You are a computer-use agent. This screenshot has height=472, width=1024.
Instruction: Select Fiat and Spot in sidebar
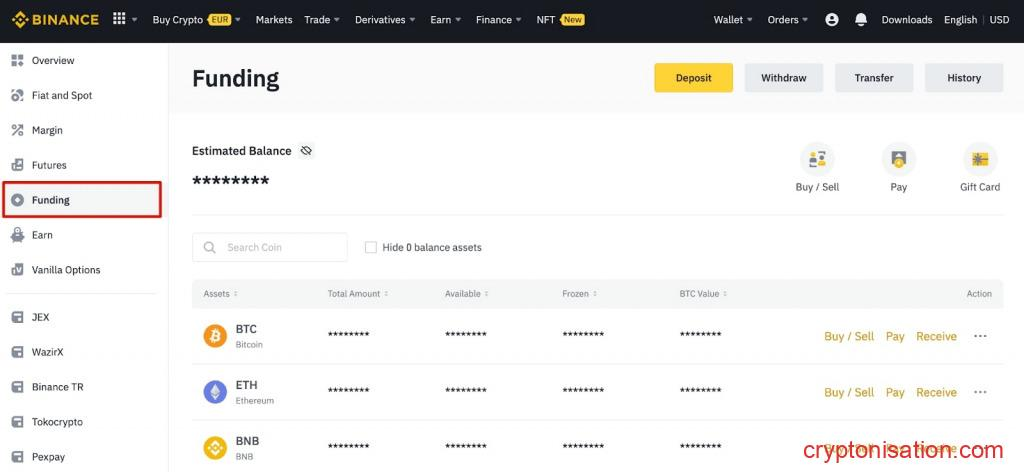click(62, 95)
